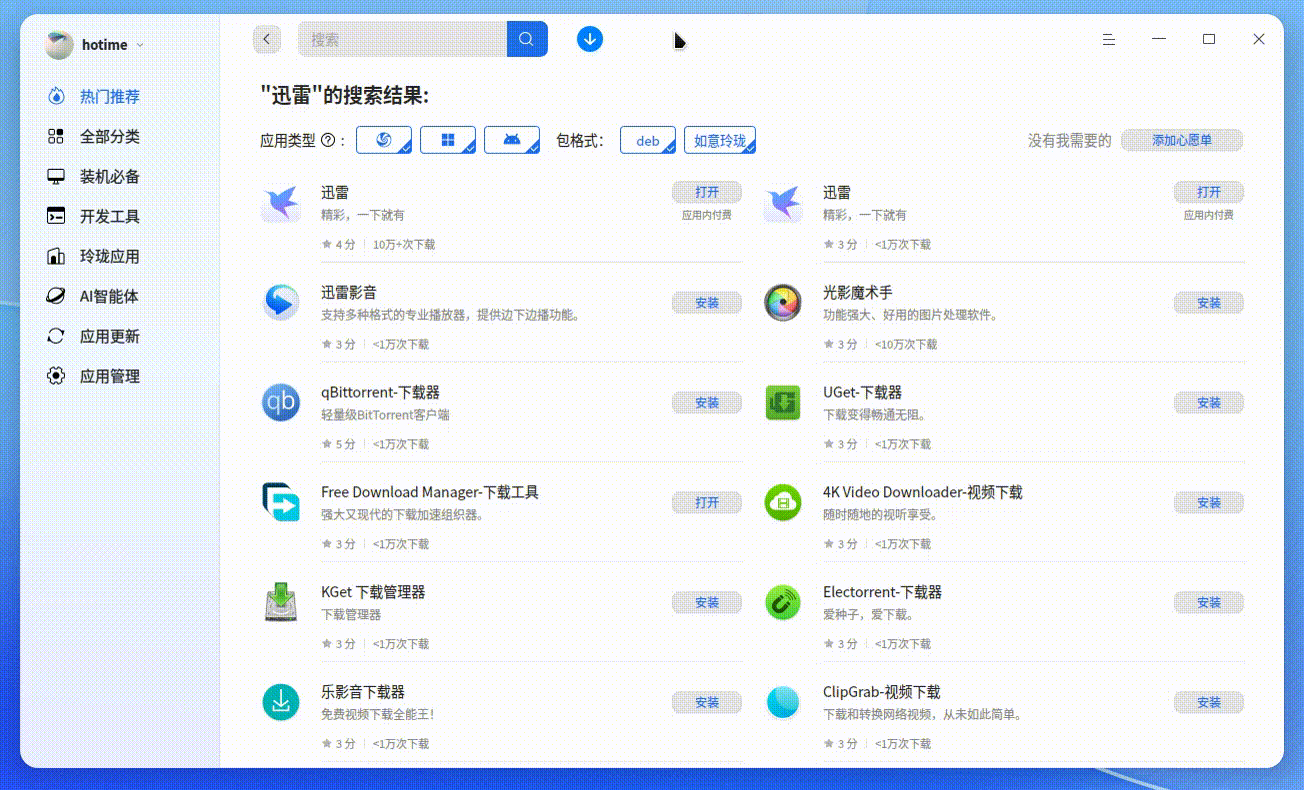The height and width of the screenshot is (790, 1304).
Task: Click the 迅雷影音 app icon
Action: [x=281, y=302]
